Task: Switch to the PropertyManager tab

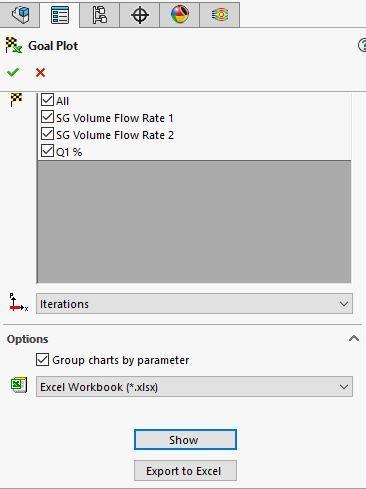Action: 60,15
